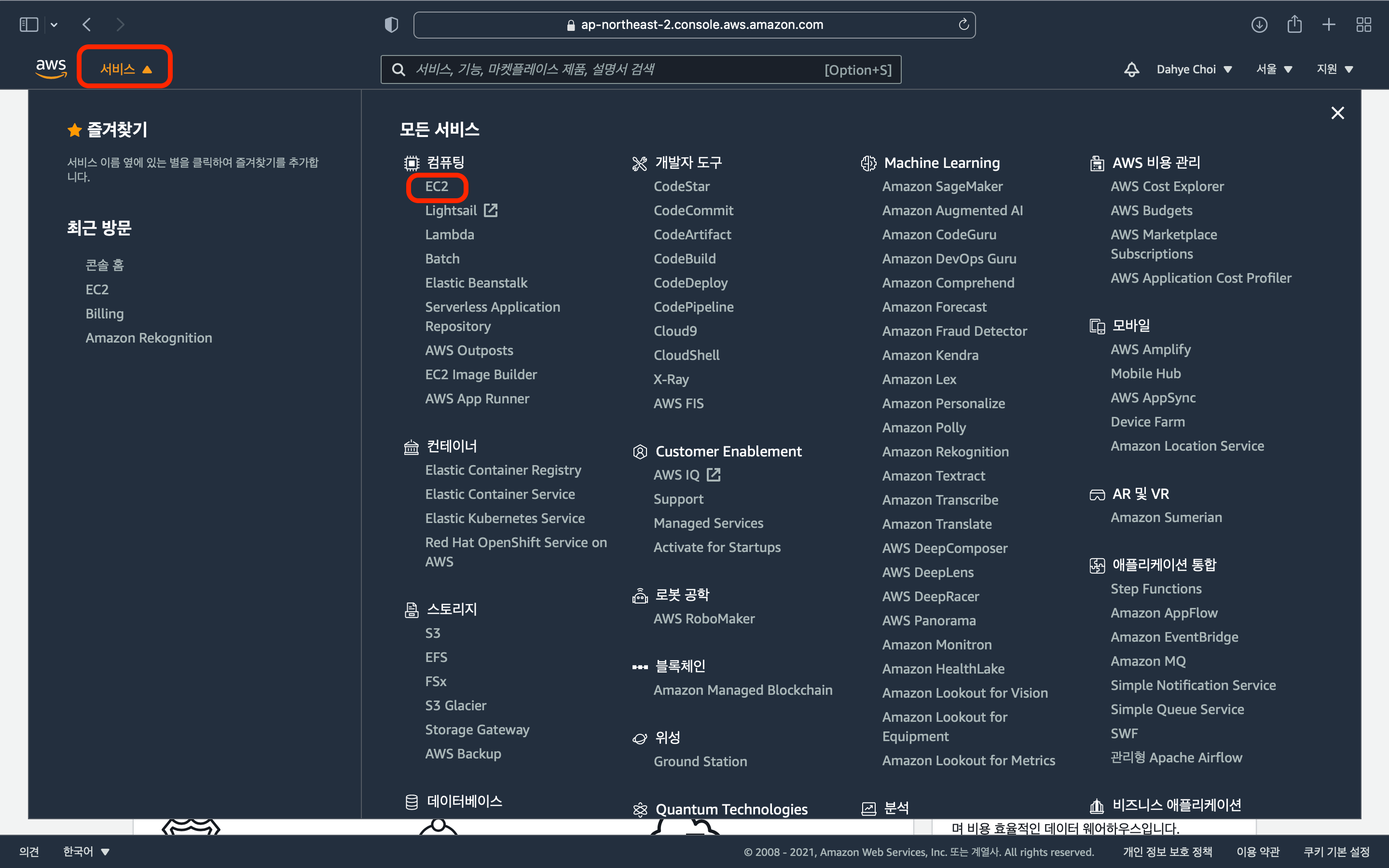Screen dimensions: 1389x868
Task: Click the Safari address bar
Action: click(694, 25)
